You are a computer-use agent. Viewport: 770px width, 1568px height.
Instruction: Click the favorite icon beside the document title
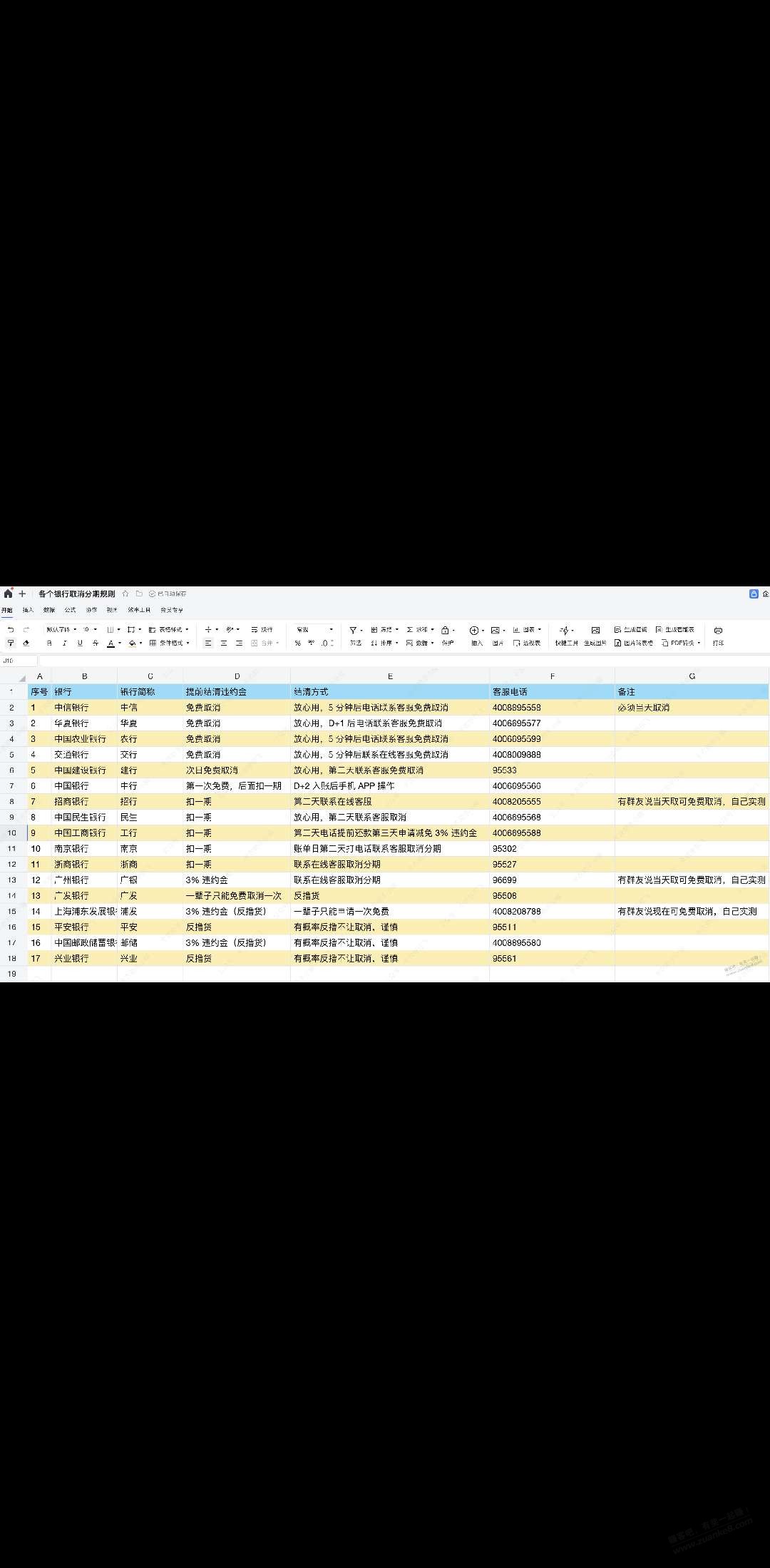(125, 594)
